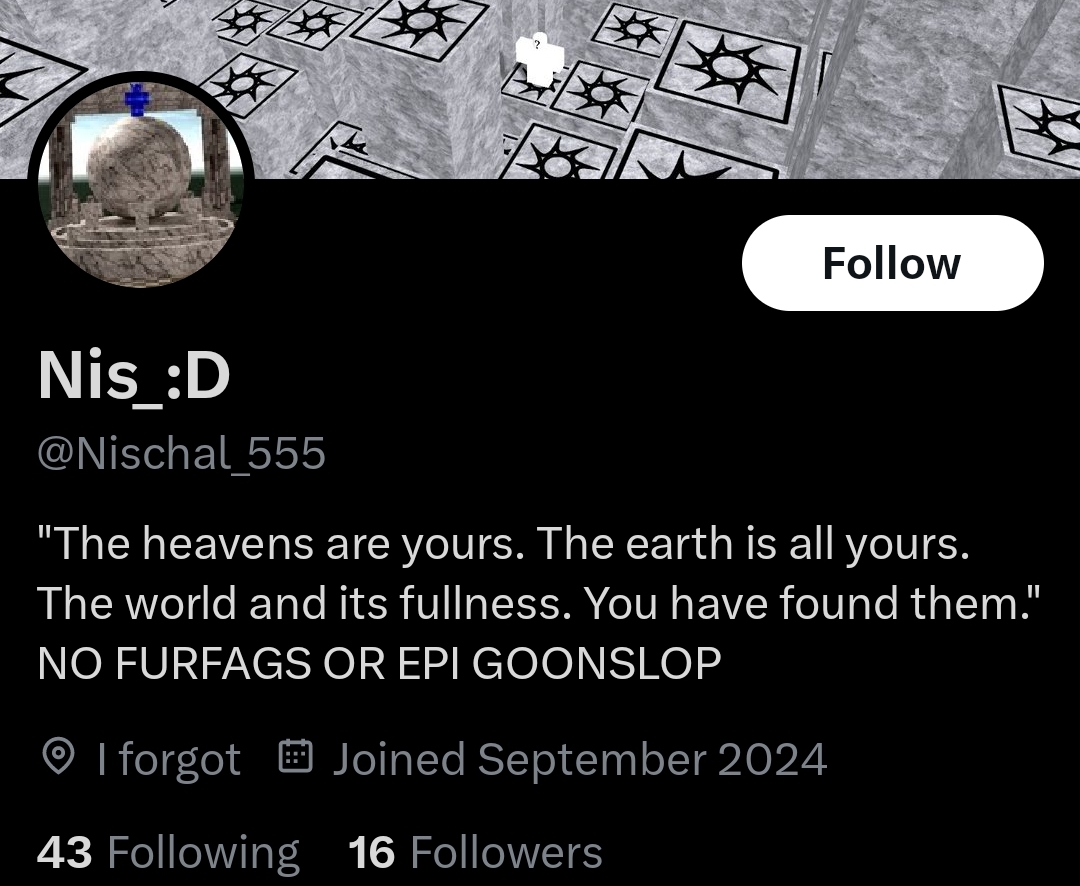This screenshot has height=886, width=1080.
Task: Click the Nis_:D display name
Action: point(134,376)
